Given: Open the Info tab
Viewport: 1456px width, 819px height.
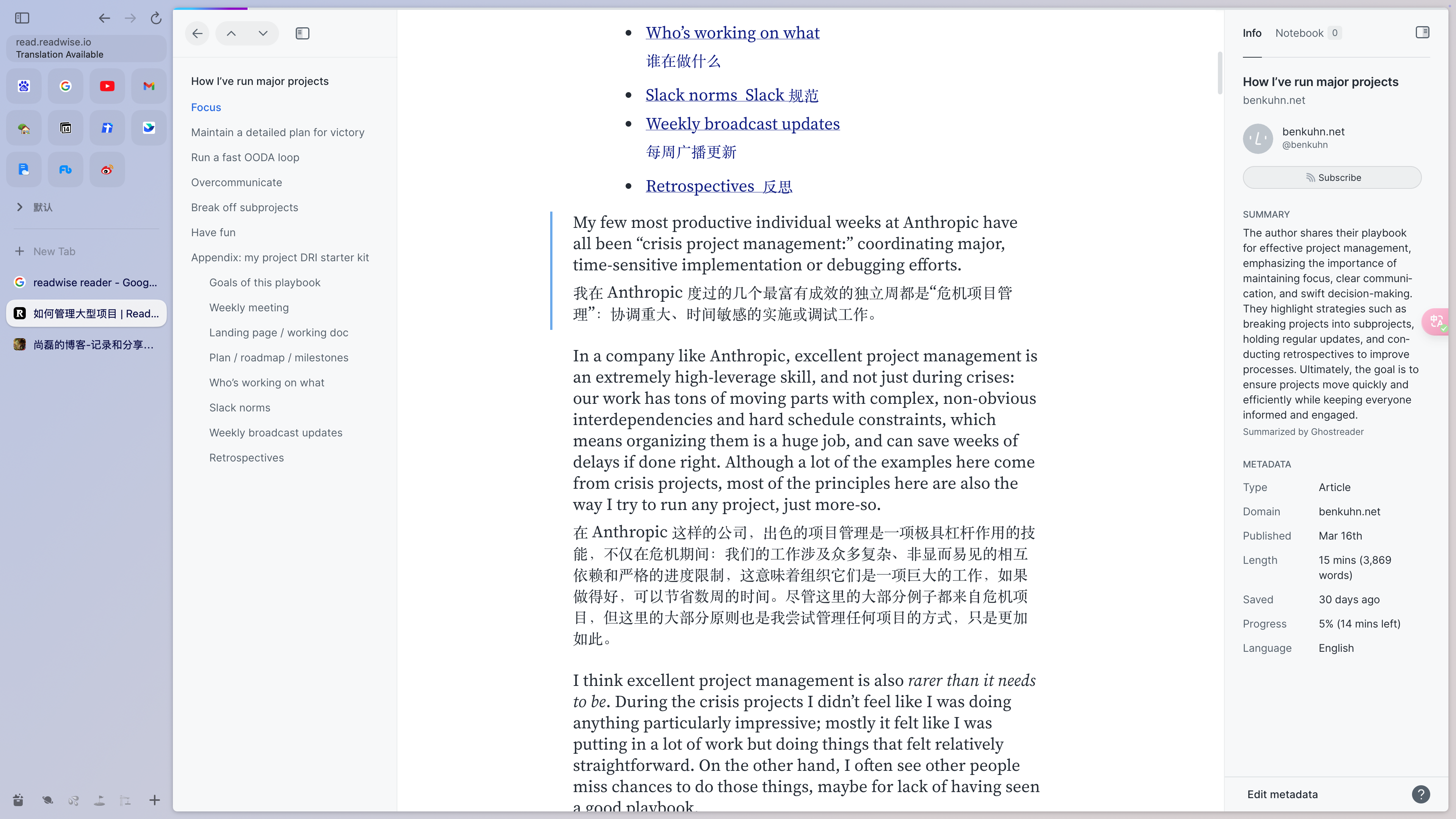Looking at the screenshot, I should coord(1252,33).
